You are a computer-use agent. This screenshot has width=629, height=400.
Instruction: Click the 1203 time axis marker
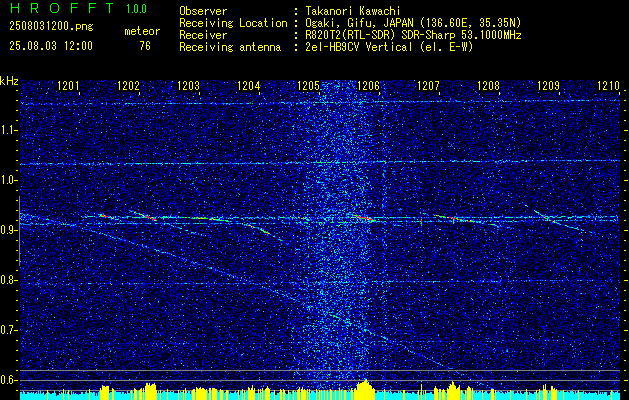(188, 85)
